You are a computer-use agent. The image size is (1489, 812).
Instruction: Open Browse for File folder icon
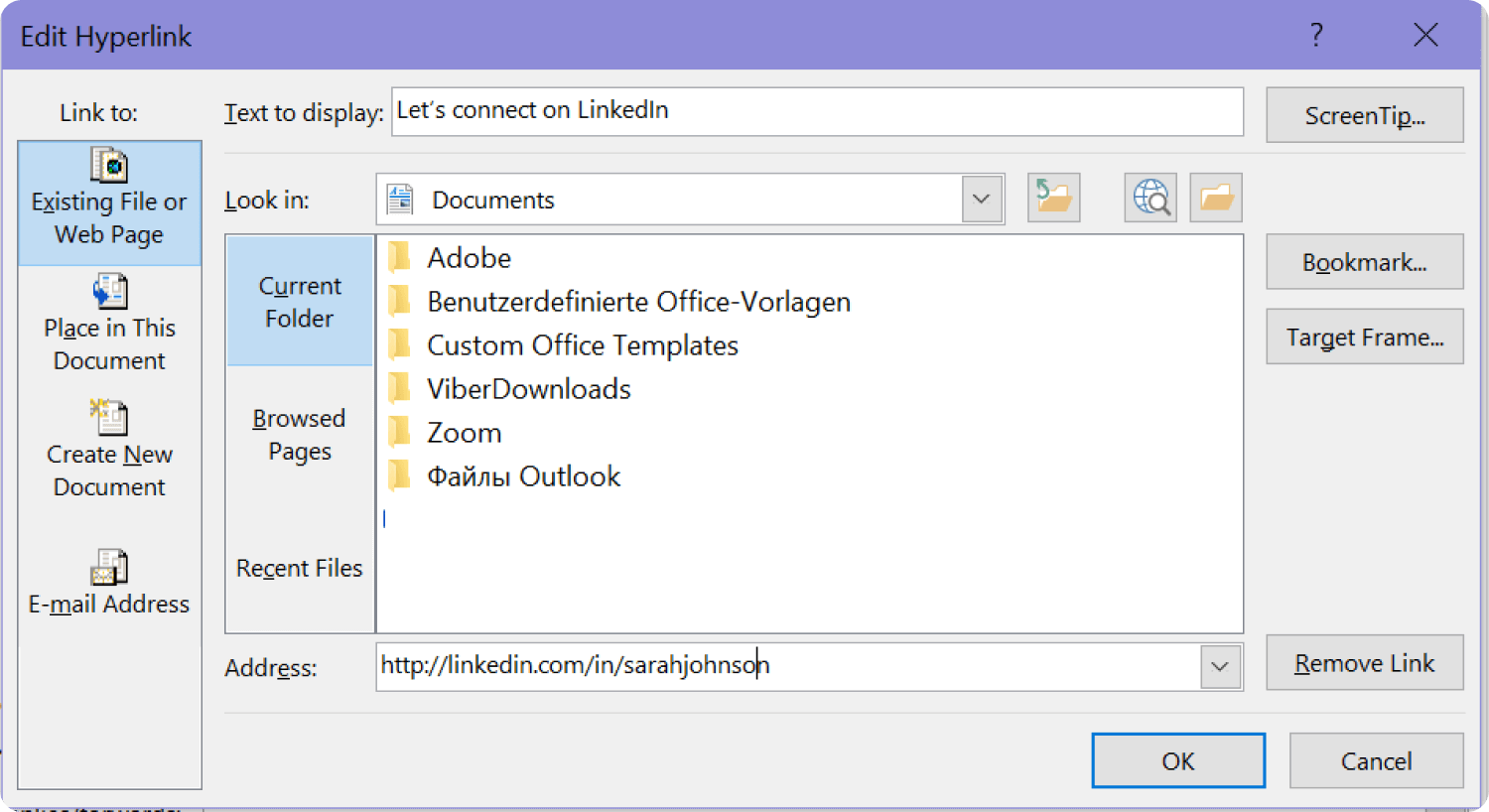[1216, 198]
